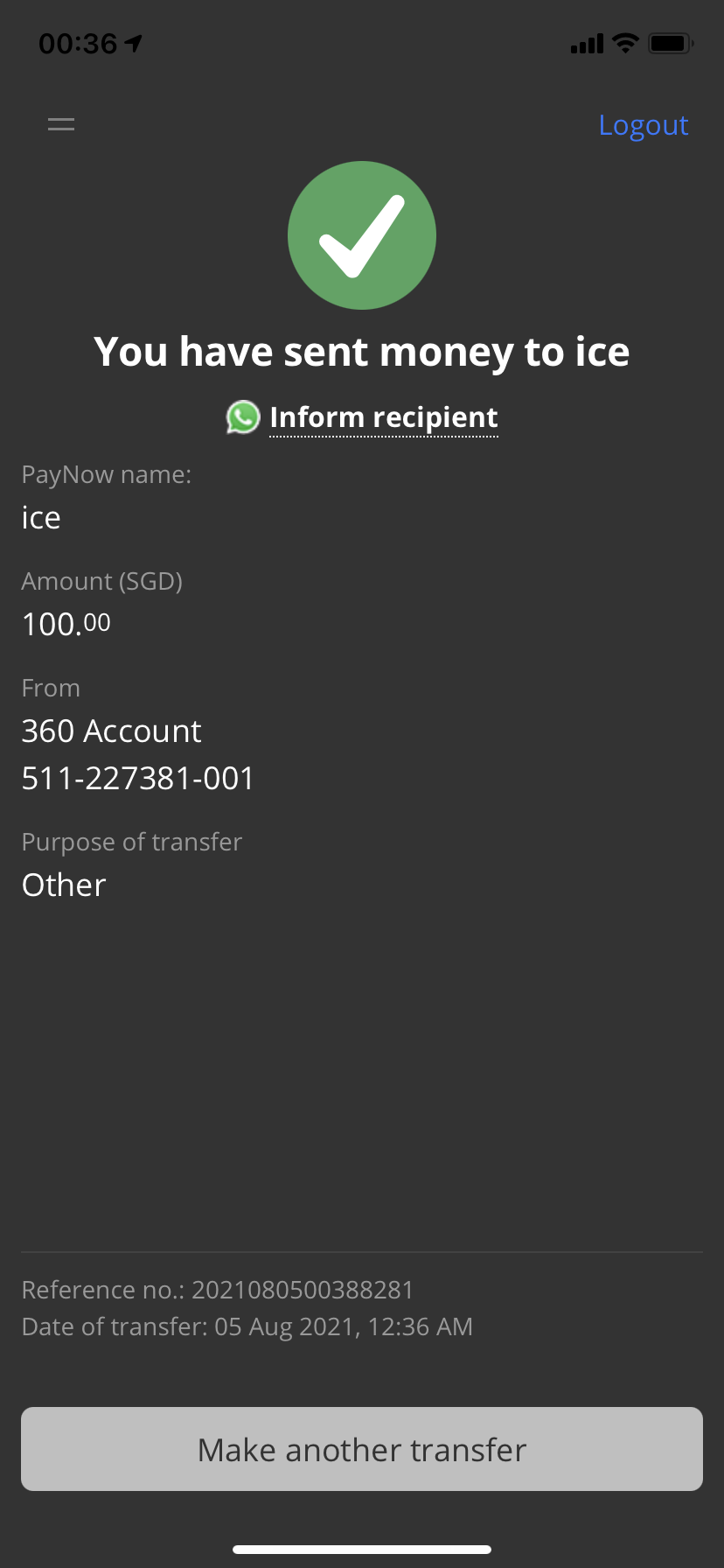Tap the heading You have sent money to ice
This screenshot has width=724, height=1568.
coord(362,352)
